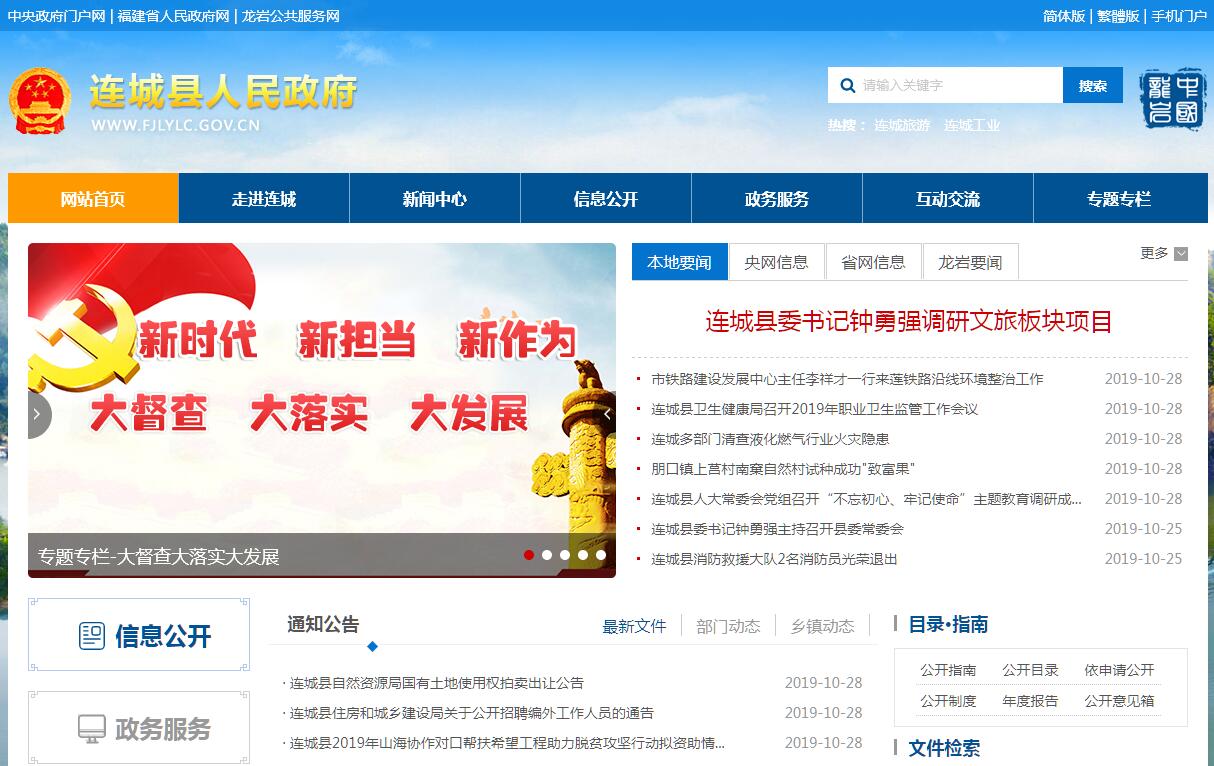Click the China Longyan seal icon

tap(1173, 99)
